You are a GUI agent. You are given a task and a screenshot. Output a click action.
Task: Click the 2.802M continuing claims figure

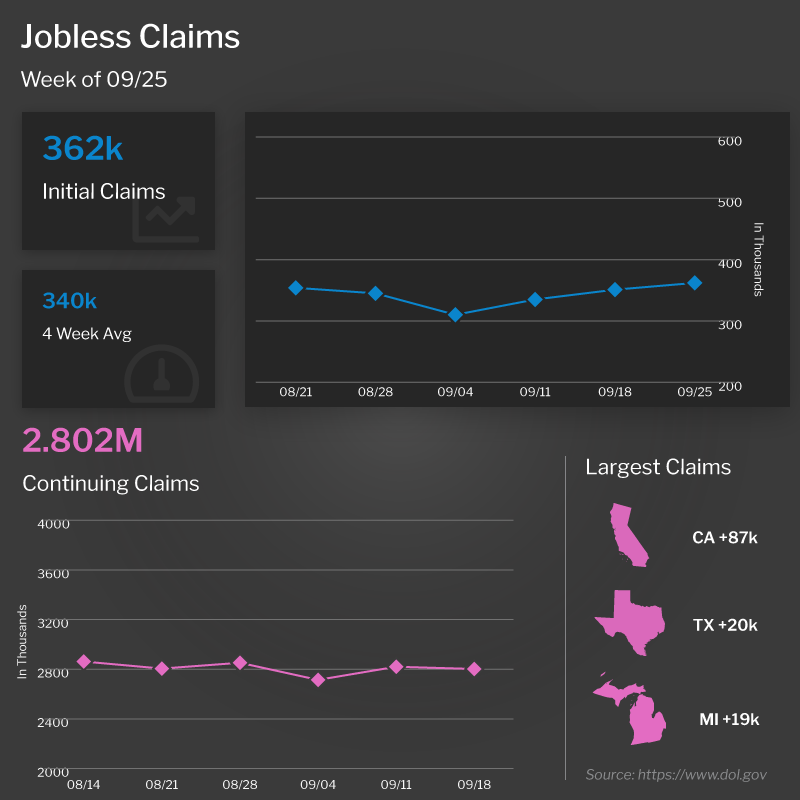point(83,440)
